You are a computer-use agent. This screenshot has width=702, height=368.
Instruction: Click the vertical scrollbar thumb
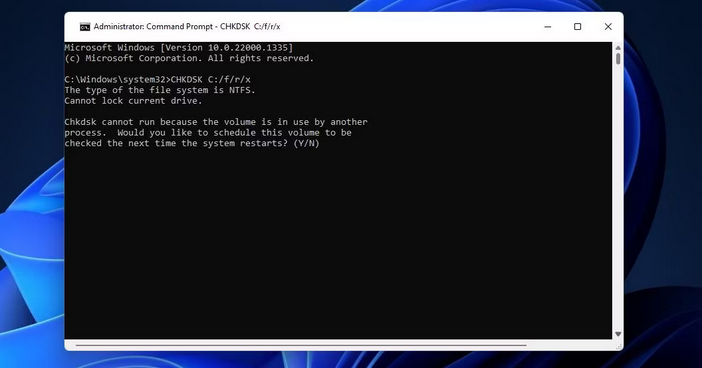coord(618,59)
